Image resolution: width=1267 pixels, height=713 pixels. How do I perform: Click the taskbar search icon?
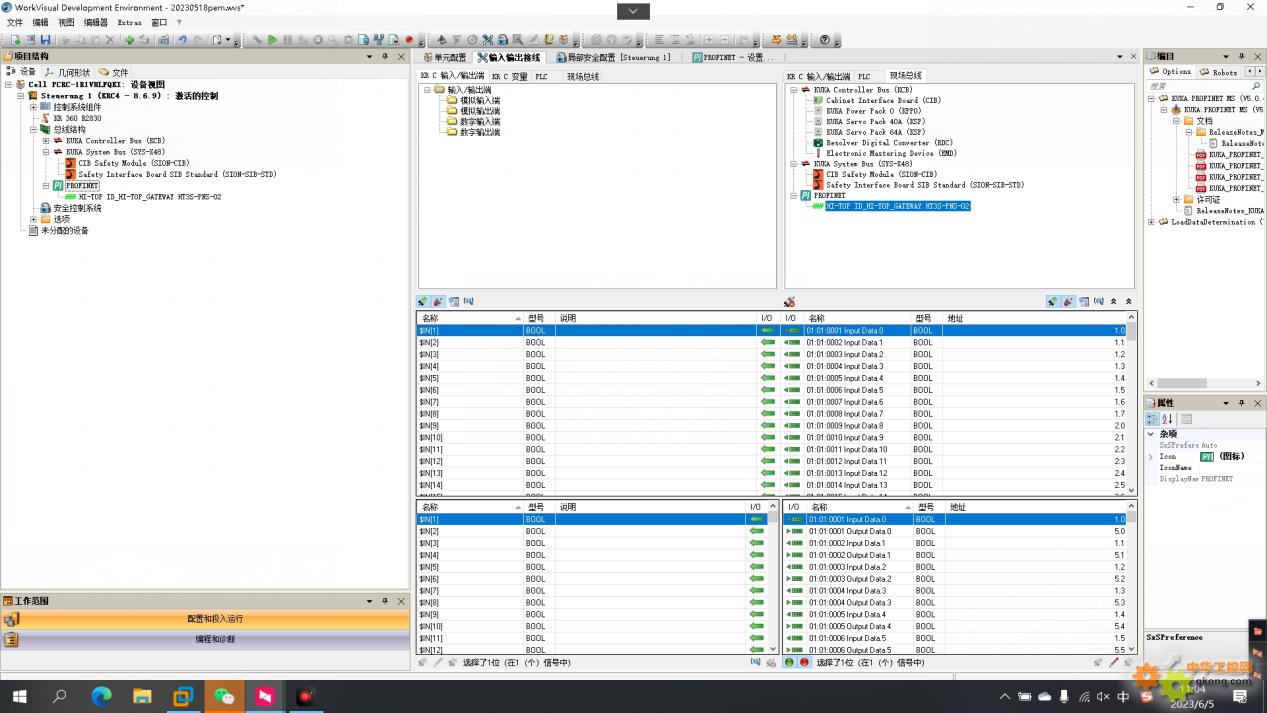pyautogui.click(x=60, y=696)
